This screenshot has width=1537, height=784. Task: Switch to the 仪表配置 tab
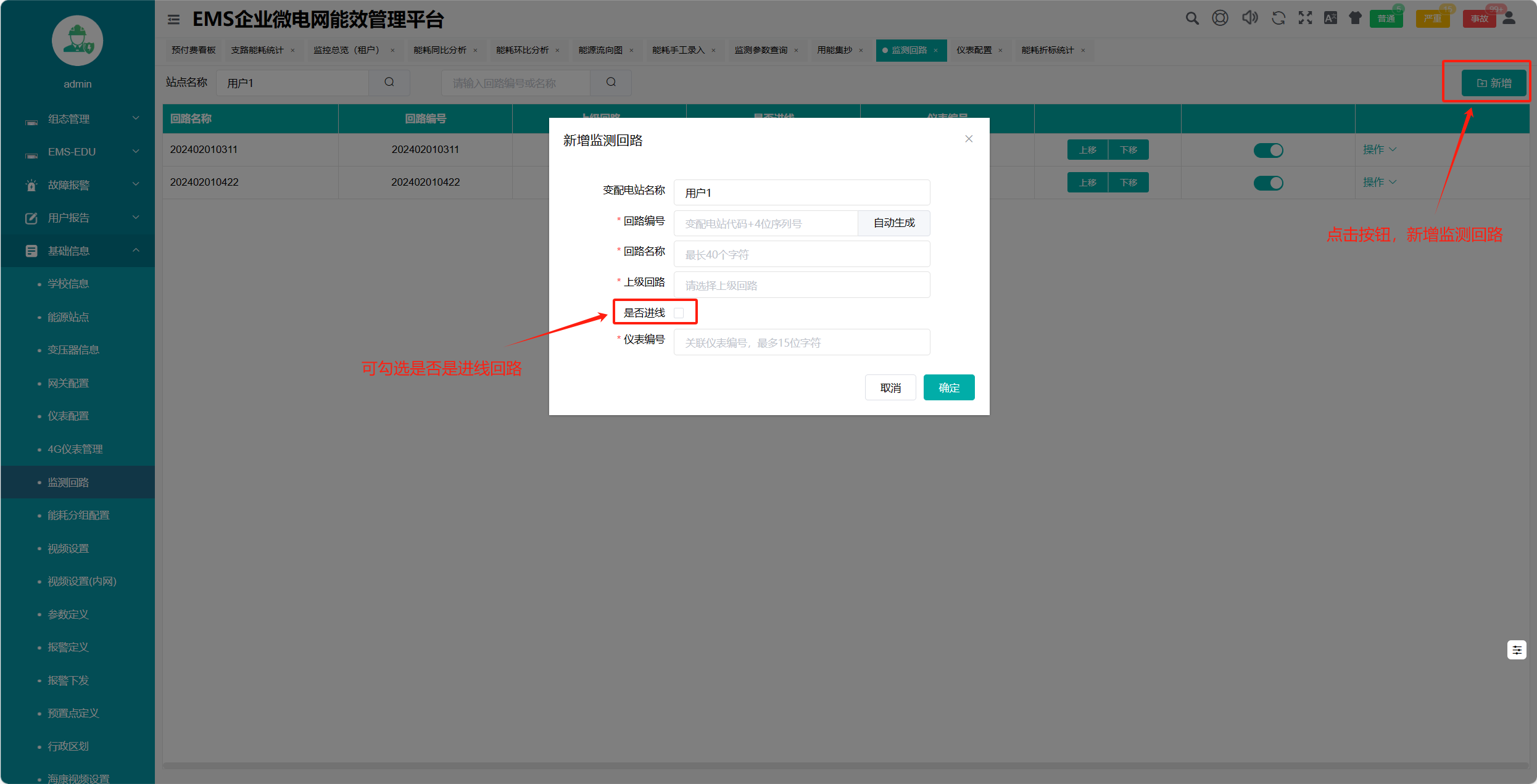(x=974, y=50)
